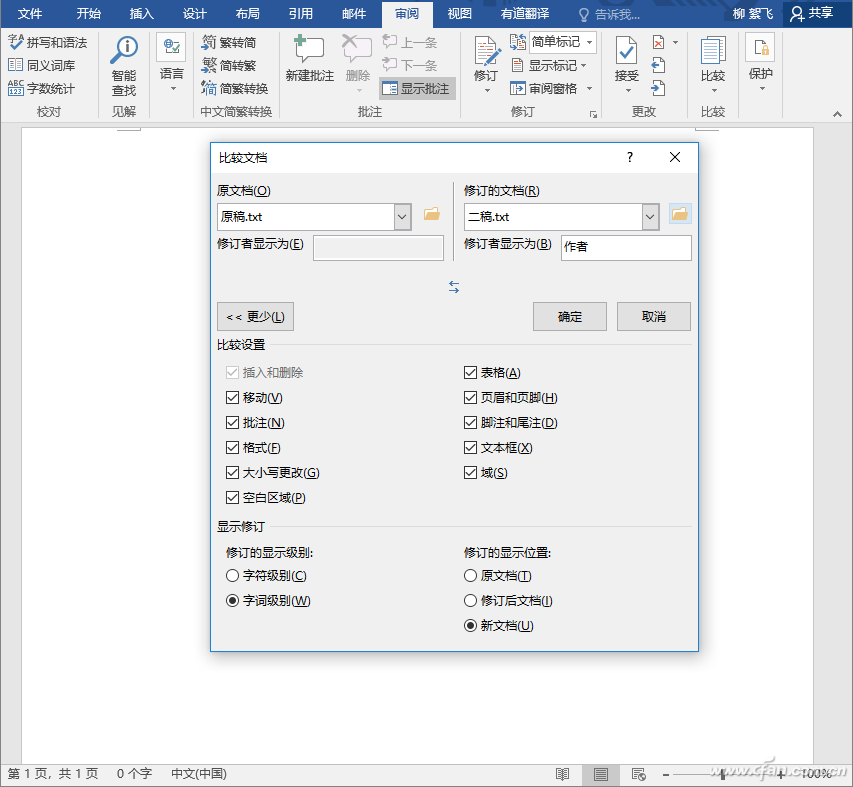Click the Cancel (取消) button
Image resolution: width=853 pixels, height=787 pixels.
(x=654, y=317)
